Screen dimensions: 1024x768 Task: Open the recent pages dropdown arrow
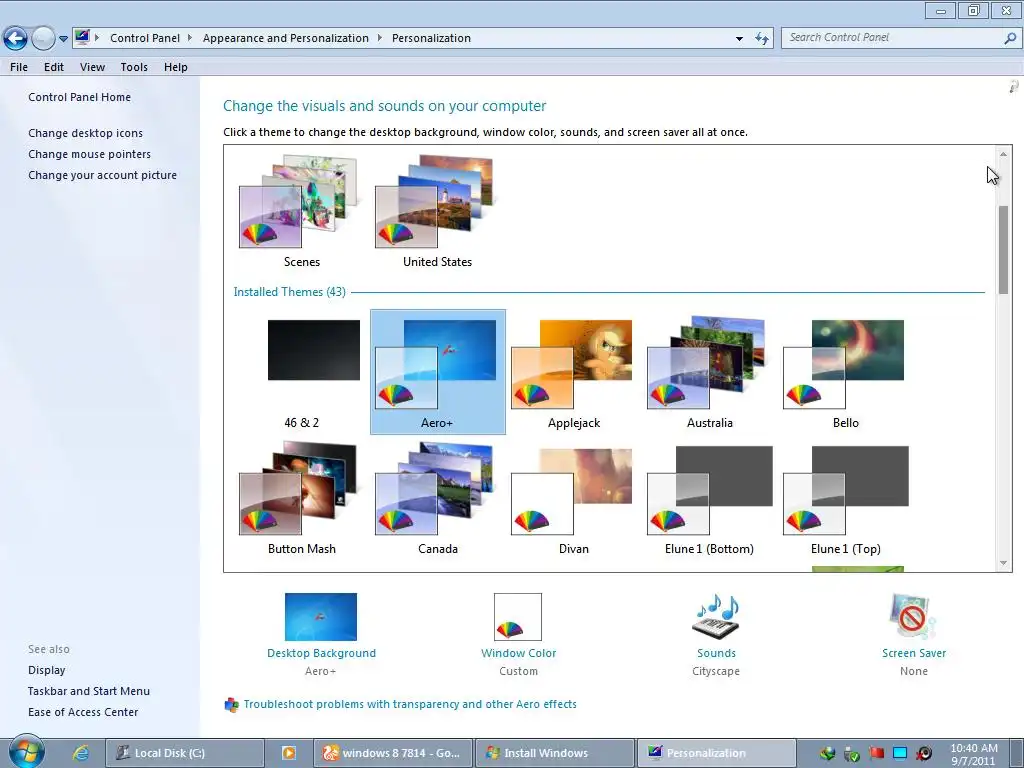(63, 39)
